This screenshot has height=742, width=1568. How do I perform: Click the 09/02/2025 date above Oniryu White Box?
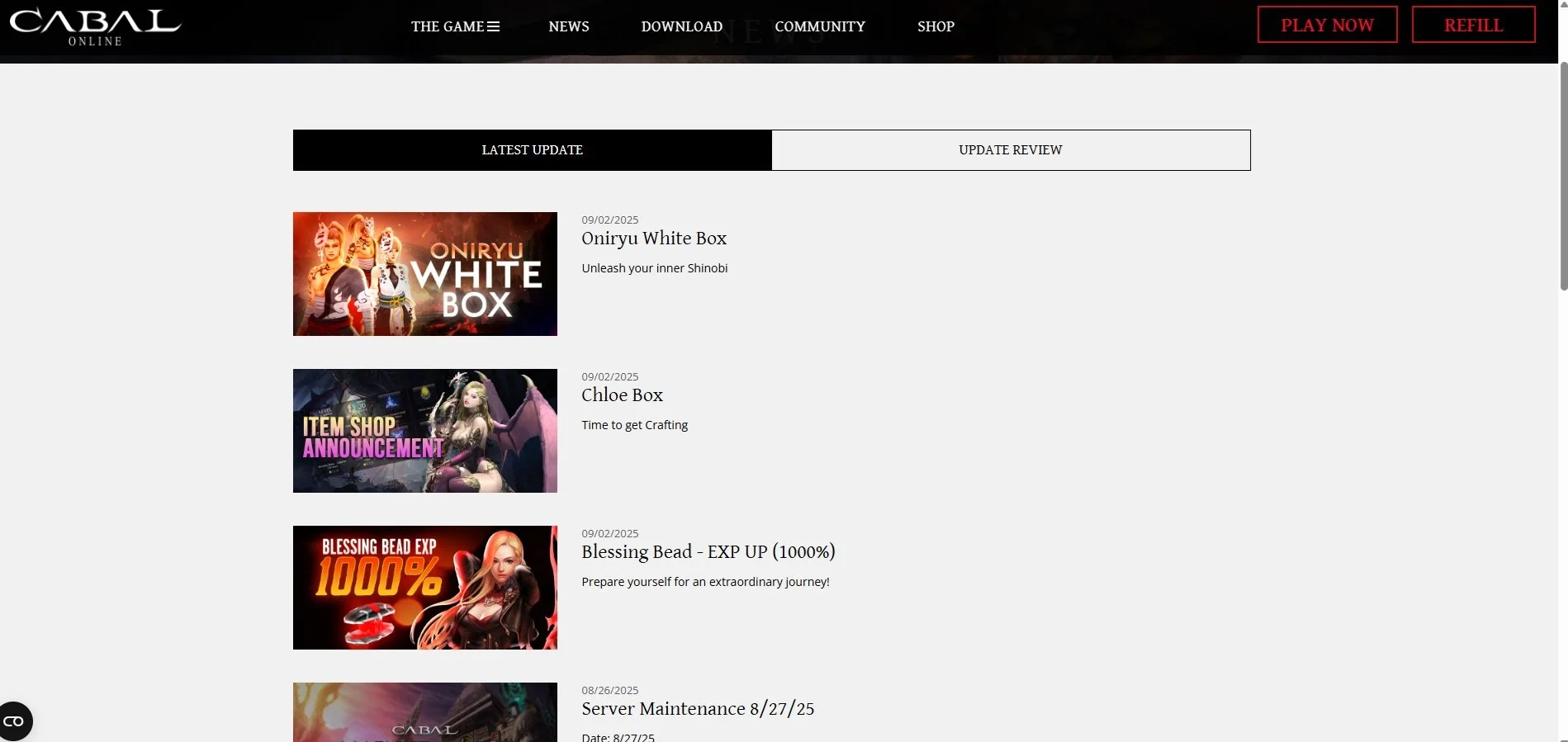click(x=610, y=220)
